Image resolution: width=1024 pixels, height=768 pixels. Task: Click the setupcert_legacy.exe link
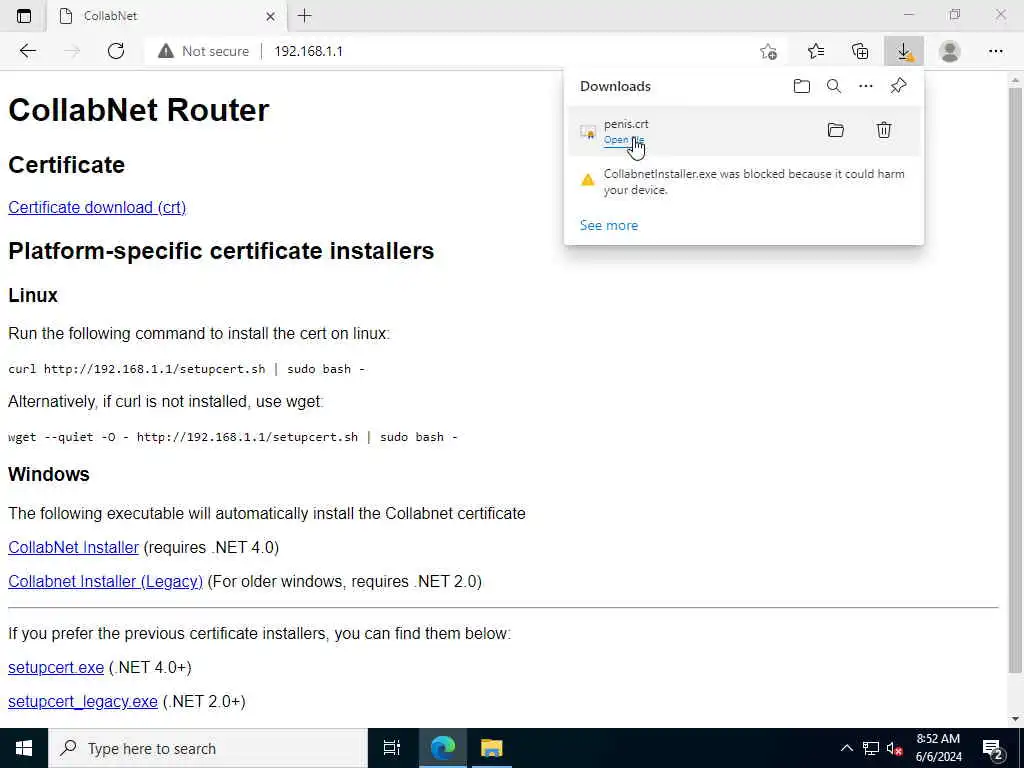[83, 701]
